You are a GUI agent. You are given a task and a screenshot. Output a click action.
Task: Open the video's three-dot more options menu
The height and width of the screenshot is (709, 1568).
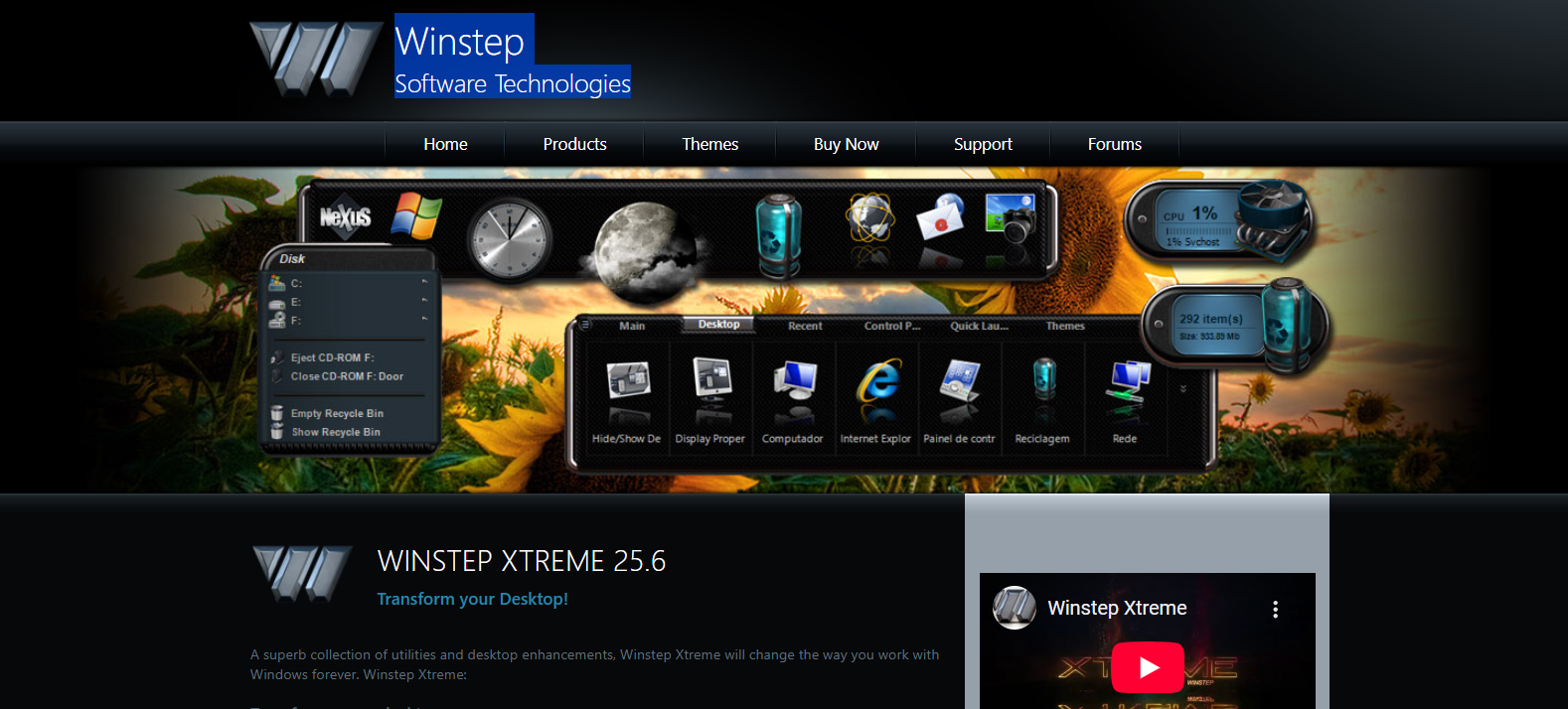(1275, 609)
